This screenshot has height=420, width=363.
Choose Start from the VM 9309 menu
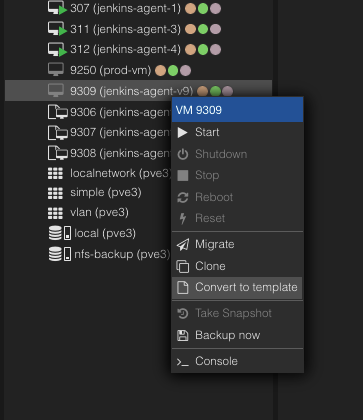tap(237, 132)
